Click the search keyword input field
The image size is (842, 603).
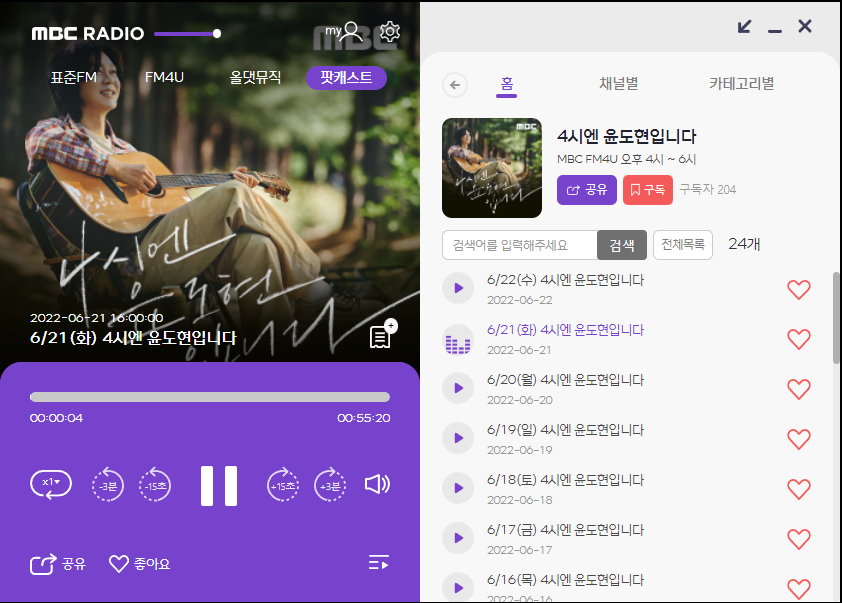pos(520,245)
